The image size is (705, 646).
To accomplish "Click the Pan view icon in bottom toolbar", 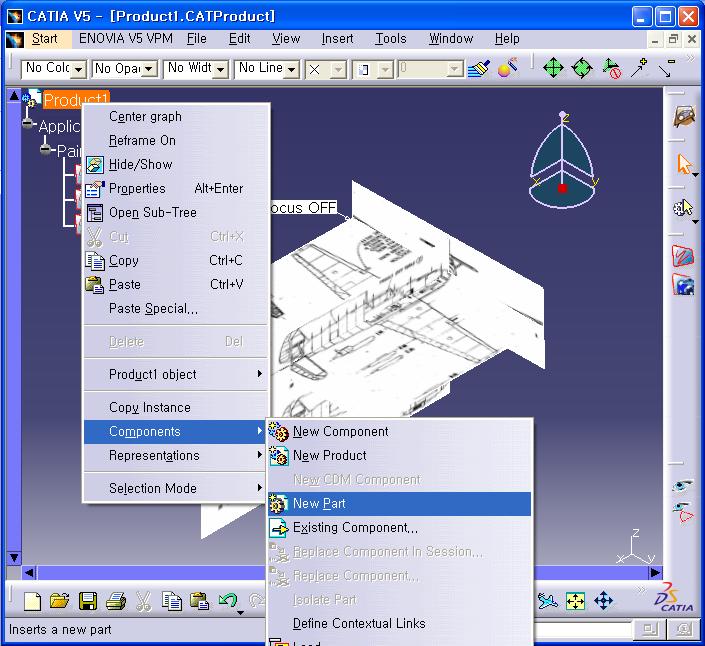I will (603, 601).
